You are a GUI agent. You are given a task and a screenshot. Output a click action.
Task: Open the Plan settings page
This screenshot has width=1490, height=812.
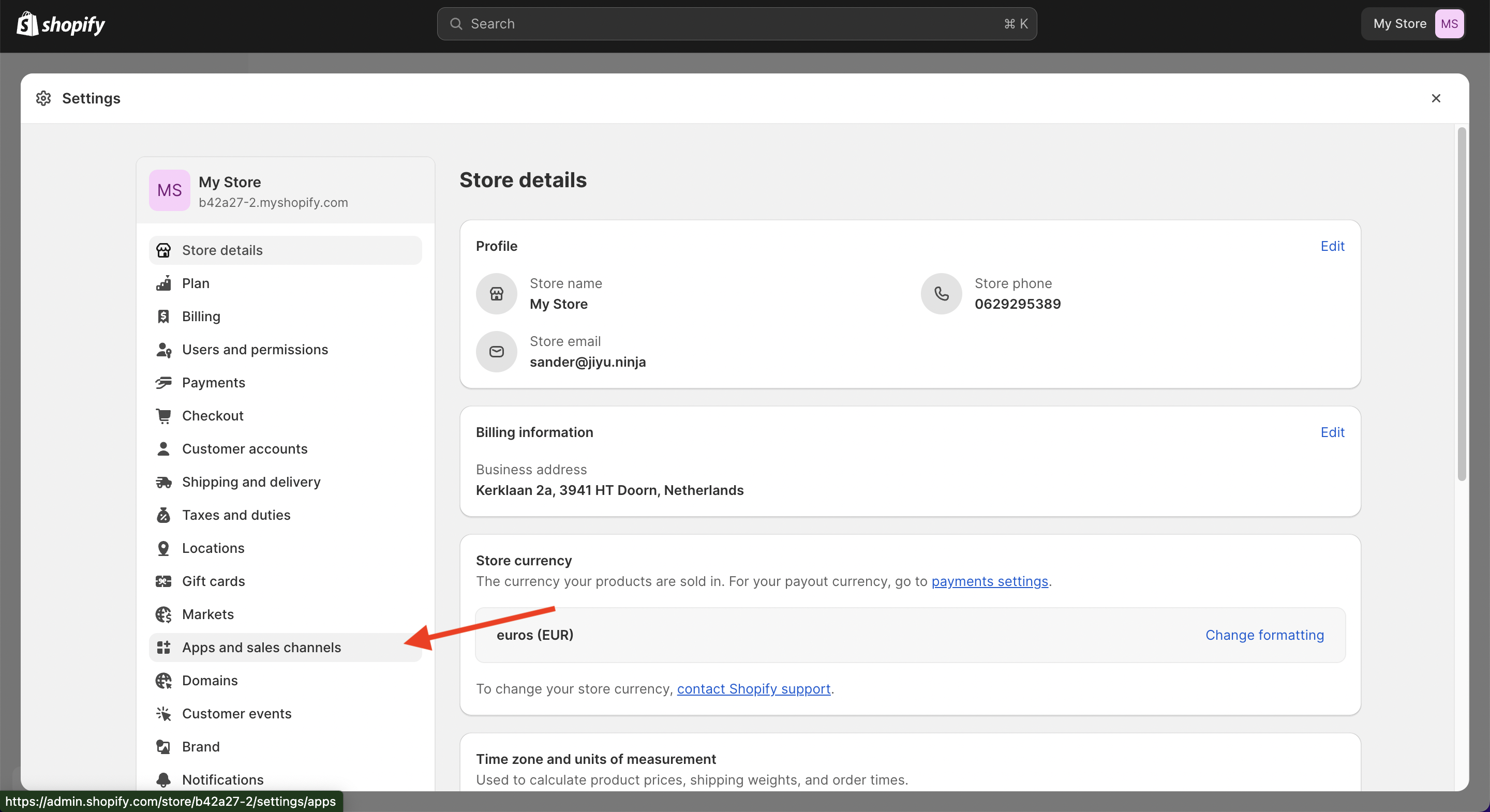[285, 283]
